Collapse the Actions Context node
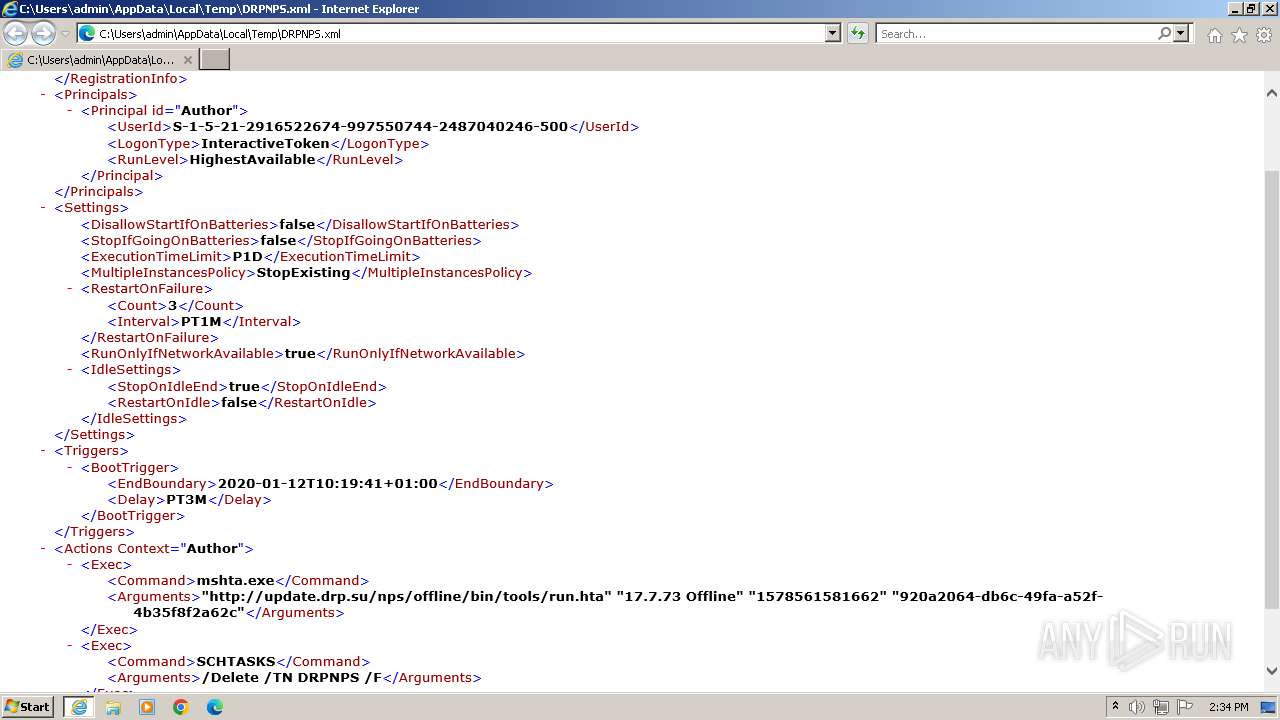The width and height of the screenshot is (1280, 720). 43,548
